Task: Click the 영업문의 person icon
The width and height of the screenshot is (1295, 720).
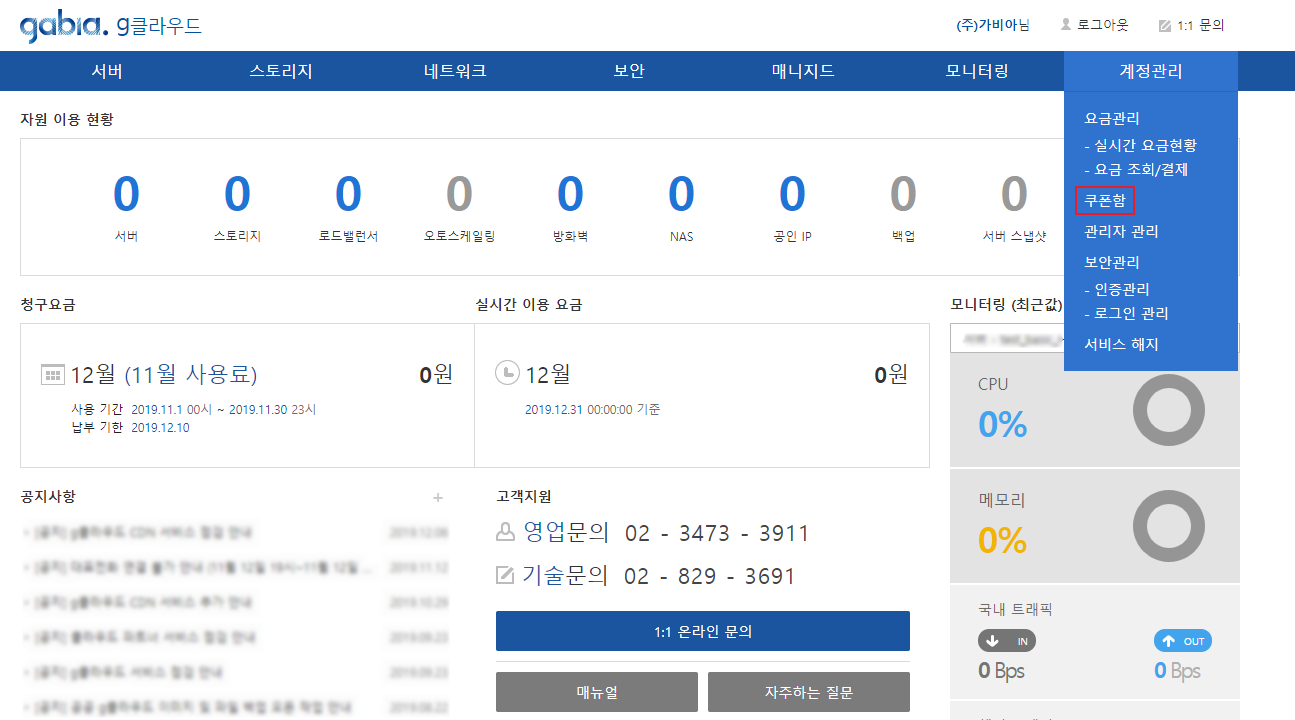Action: 506,533
